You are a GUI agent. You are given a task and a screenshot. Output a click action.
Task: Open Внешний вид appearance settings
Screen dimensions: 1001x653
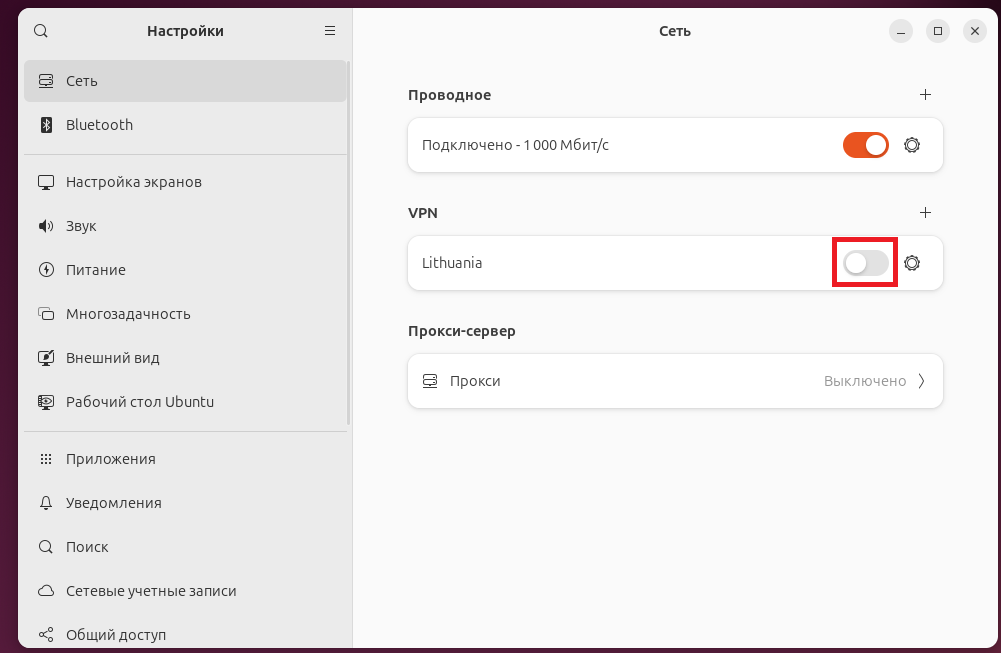click(113, 358)
